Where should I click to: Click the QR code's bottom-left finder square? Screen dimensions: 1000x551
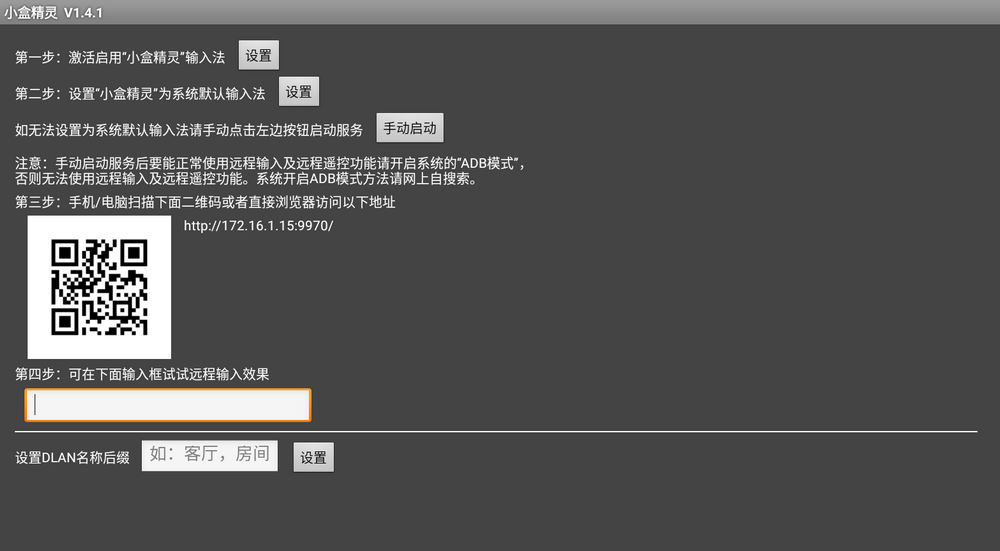(65, 321)
